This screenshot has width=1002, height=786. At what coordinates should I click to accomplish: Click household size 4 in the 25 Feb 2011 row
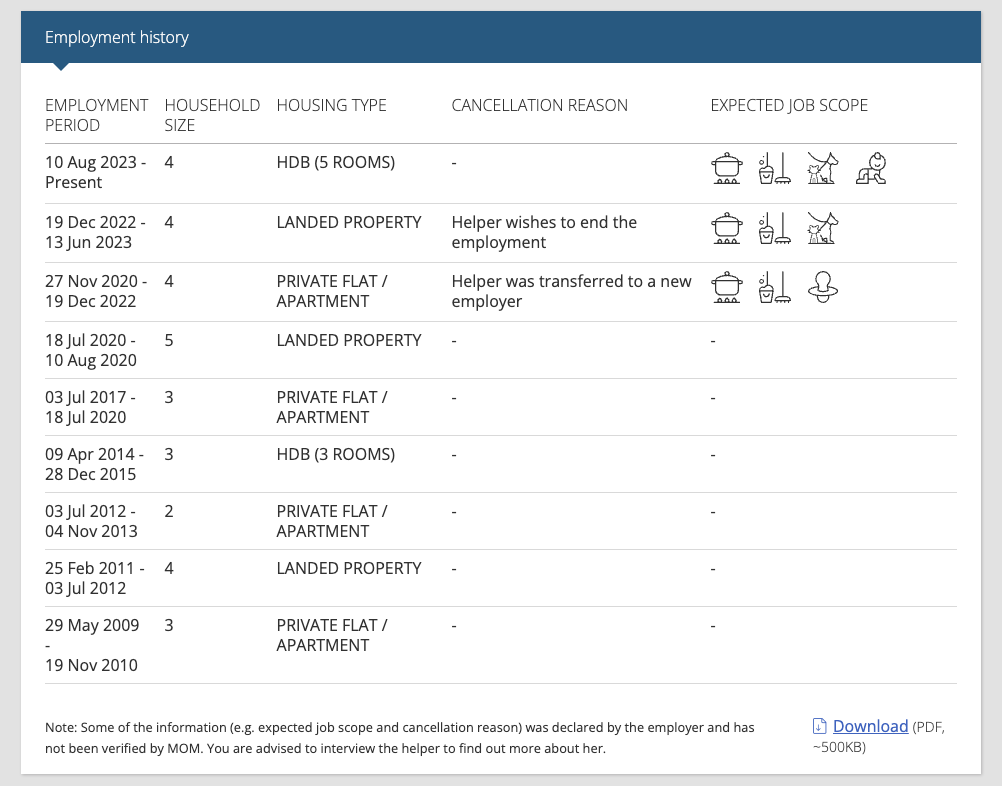[169, 568]
